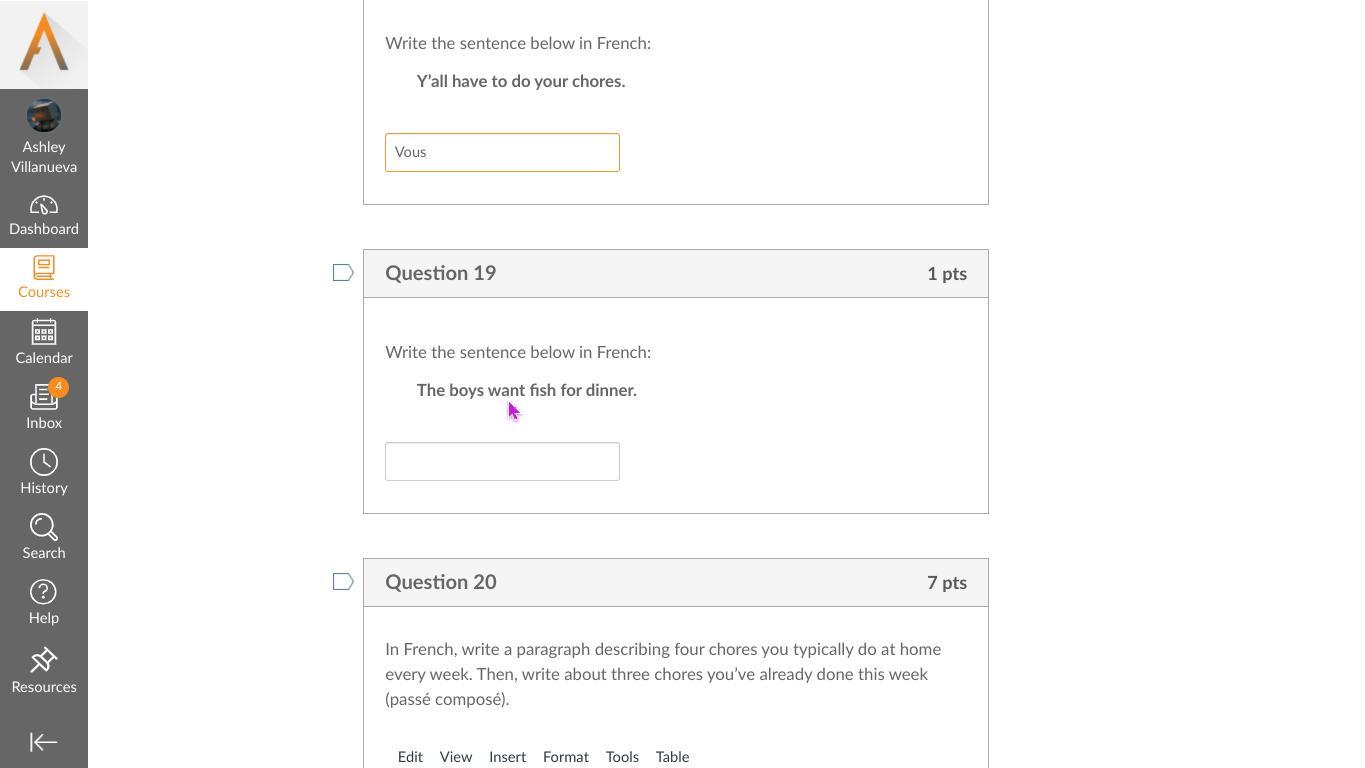
Task: Open the Format menu in editor
Action: (565, 757)
